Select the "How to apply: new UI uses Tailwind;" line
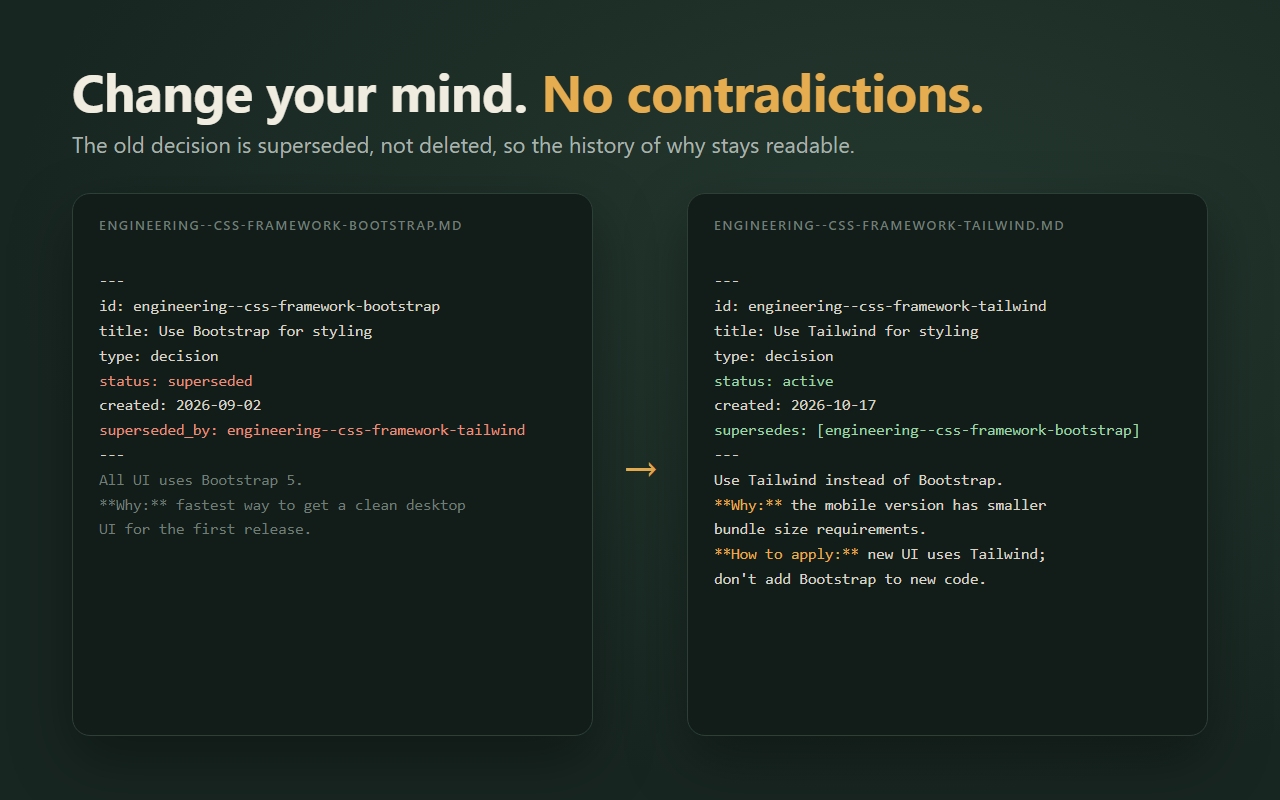This screenshot has width=1280, height=800. pos(880,554)
